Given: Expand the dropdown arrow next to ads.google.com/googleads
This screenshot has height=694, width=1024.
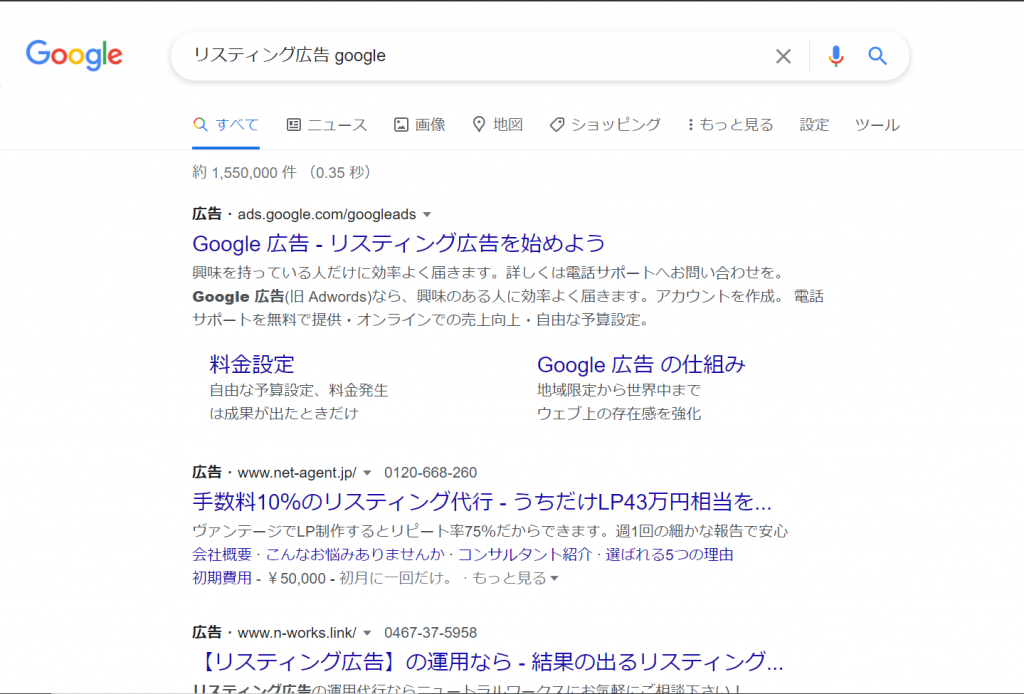Looking at the screenshot, I should [x=427, y=215].
